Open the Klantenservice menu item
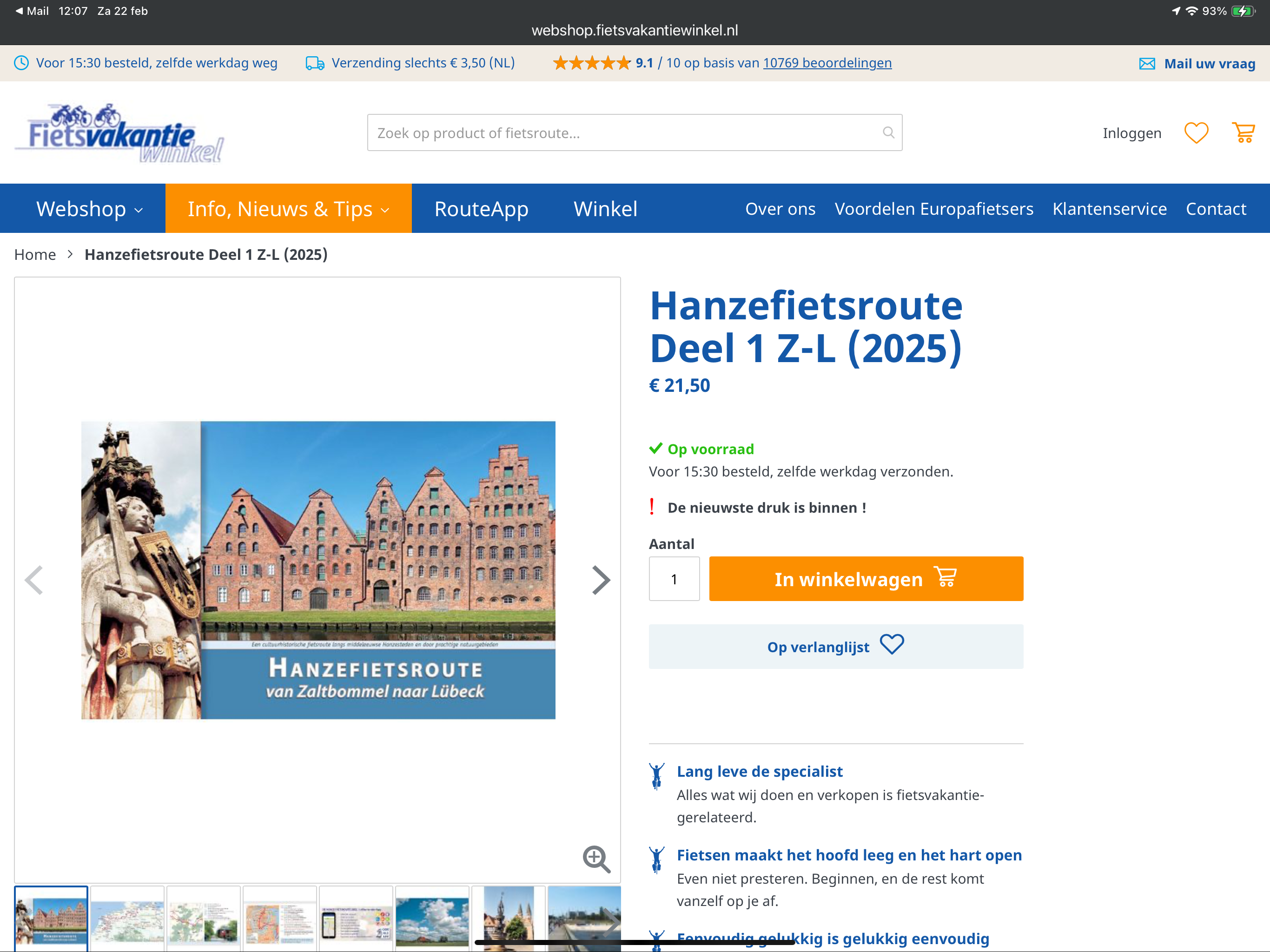The height and width of the screenshot is (952, 1270). pos(1109,209)
